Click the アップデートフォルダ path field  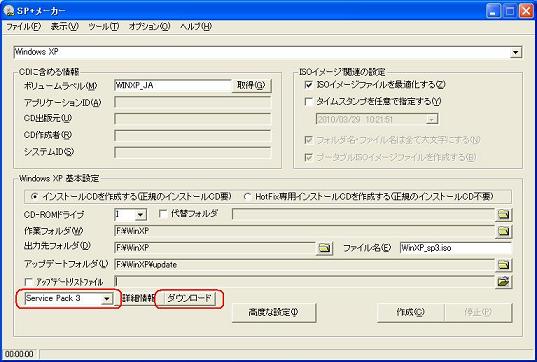304,264
